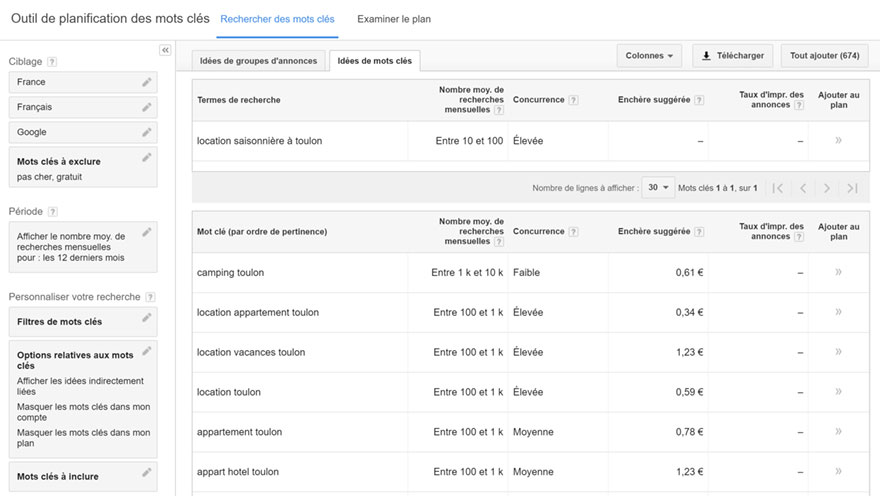
Task: Jump to last page arrow
Action: [852, 188]
